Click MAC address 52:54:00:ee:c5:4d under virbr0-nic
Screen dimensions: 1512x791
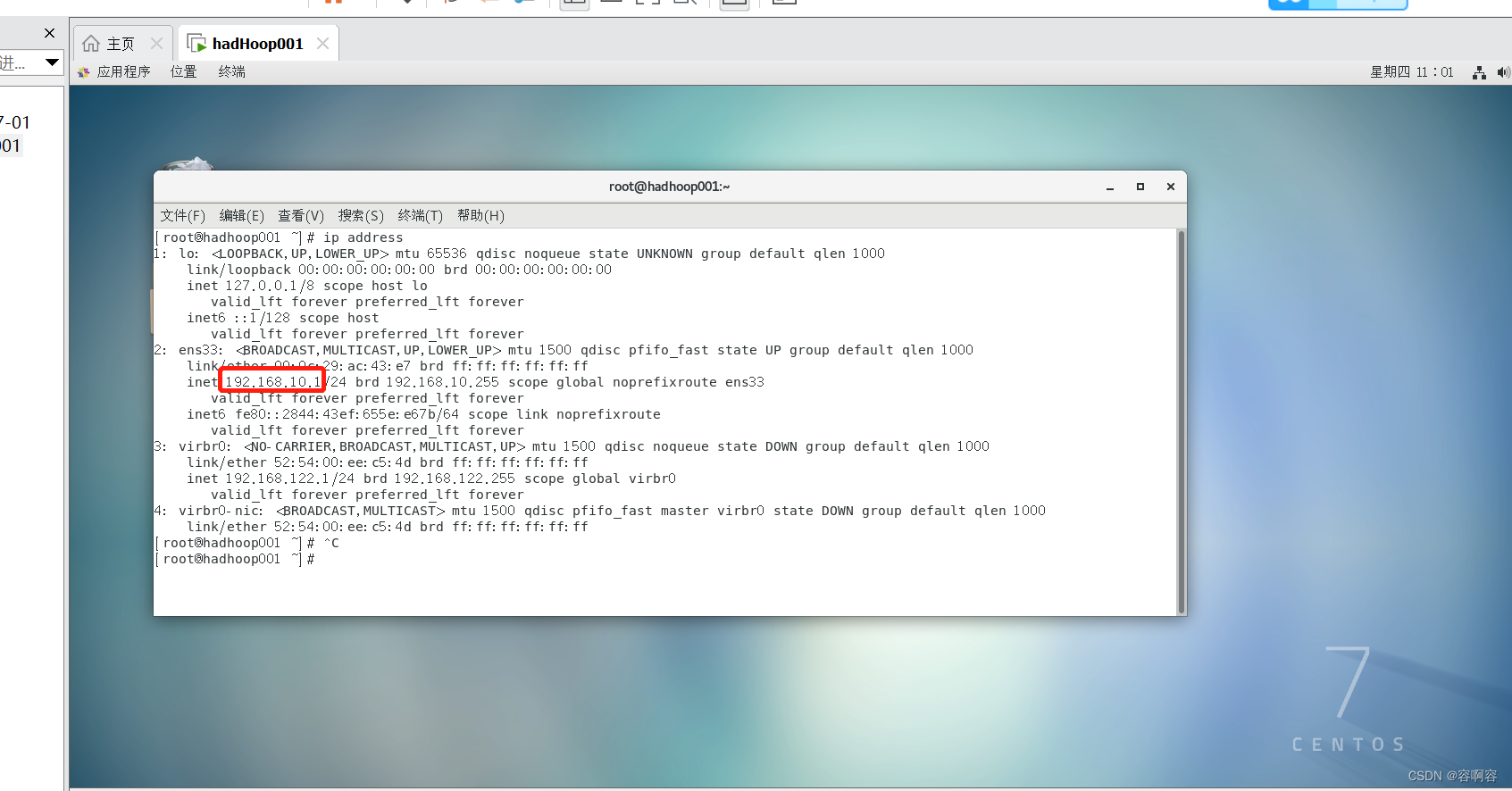click(343, 527)
